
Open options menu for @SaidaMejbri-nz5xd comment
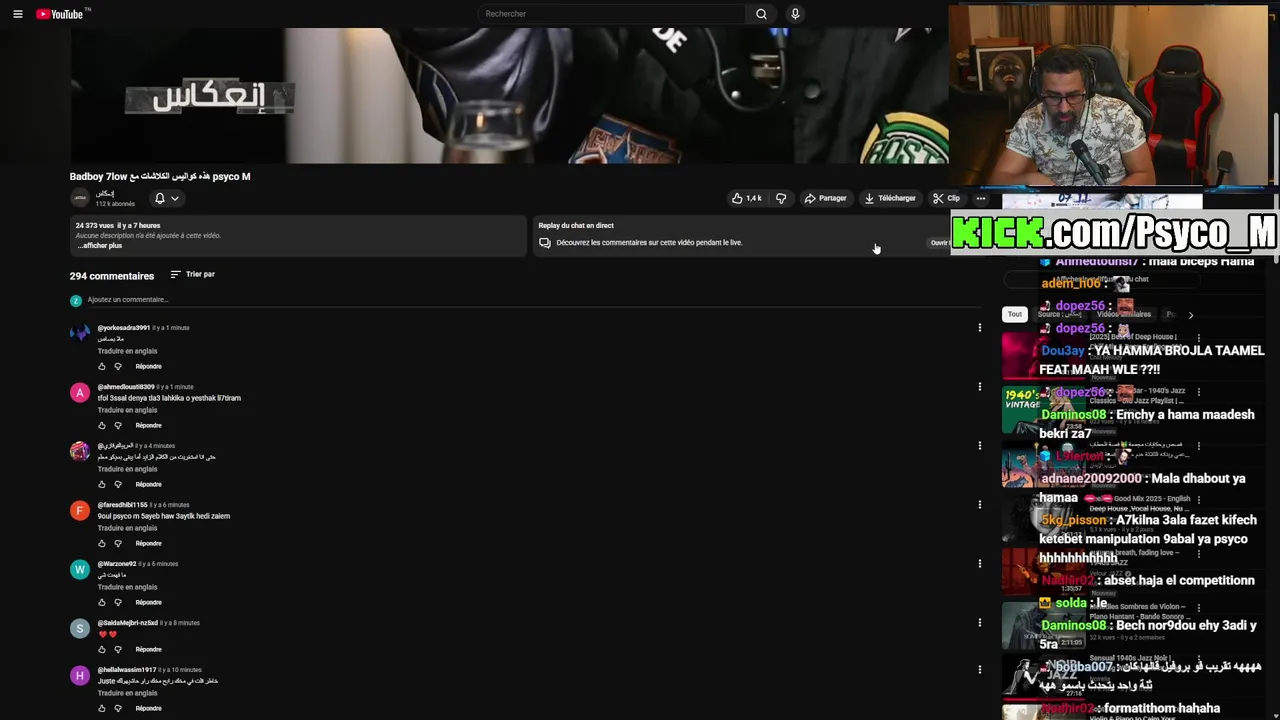coord(979,622)
